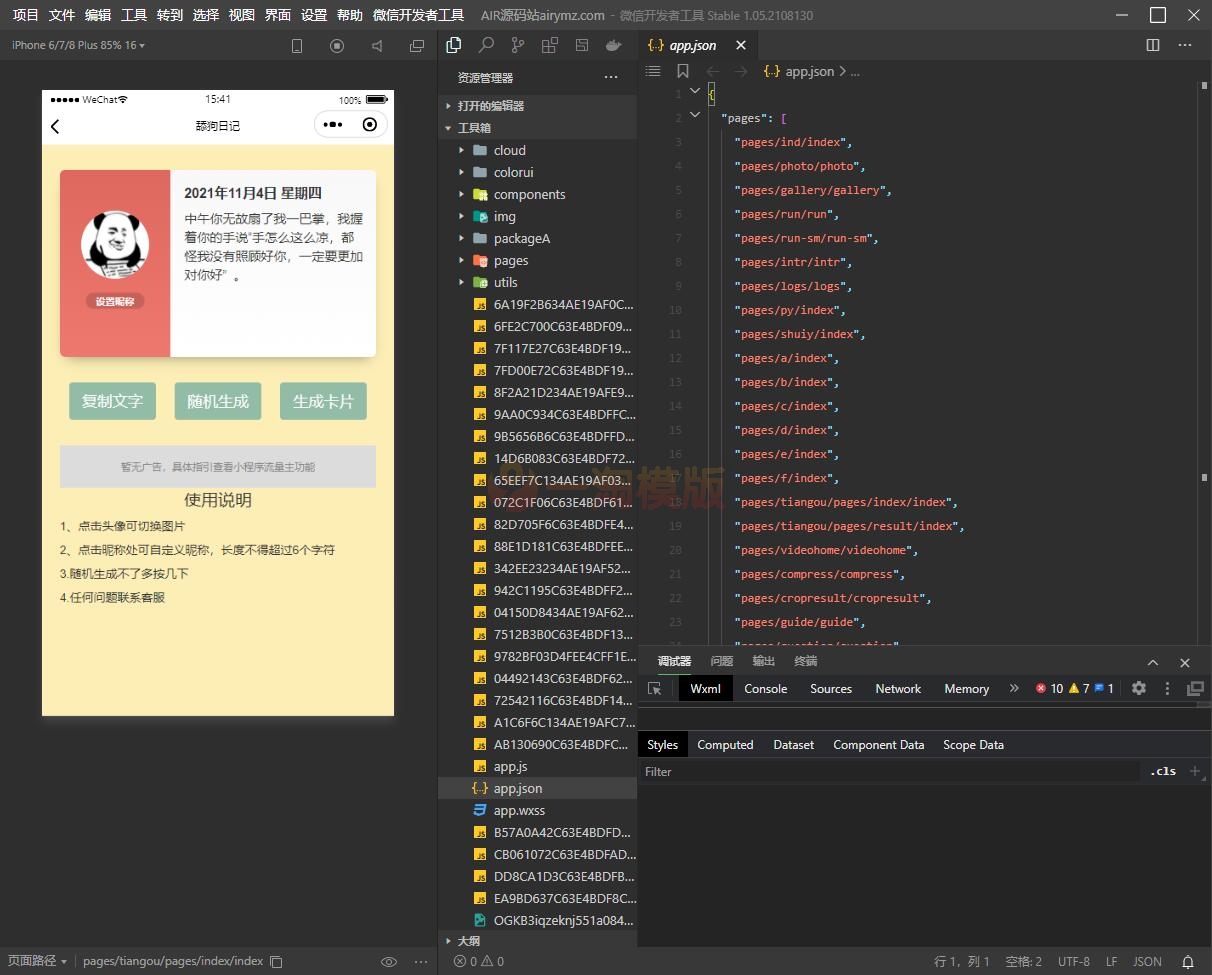This screenshot has height=975, width=1212.
Task: Click the 复制文字 button
Action: tap(113, 401)
